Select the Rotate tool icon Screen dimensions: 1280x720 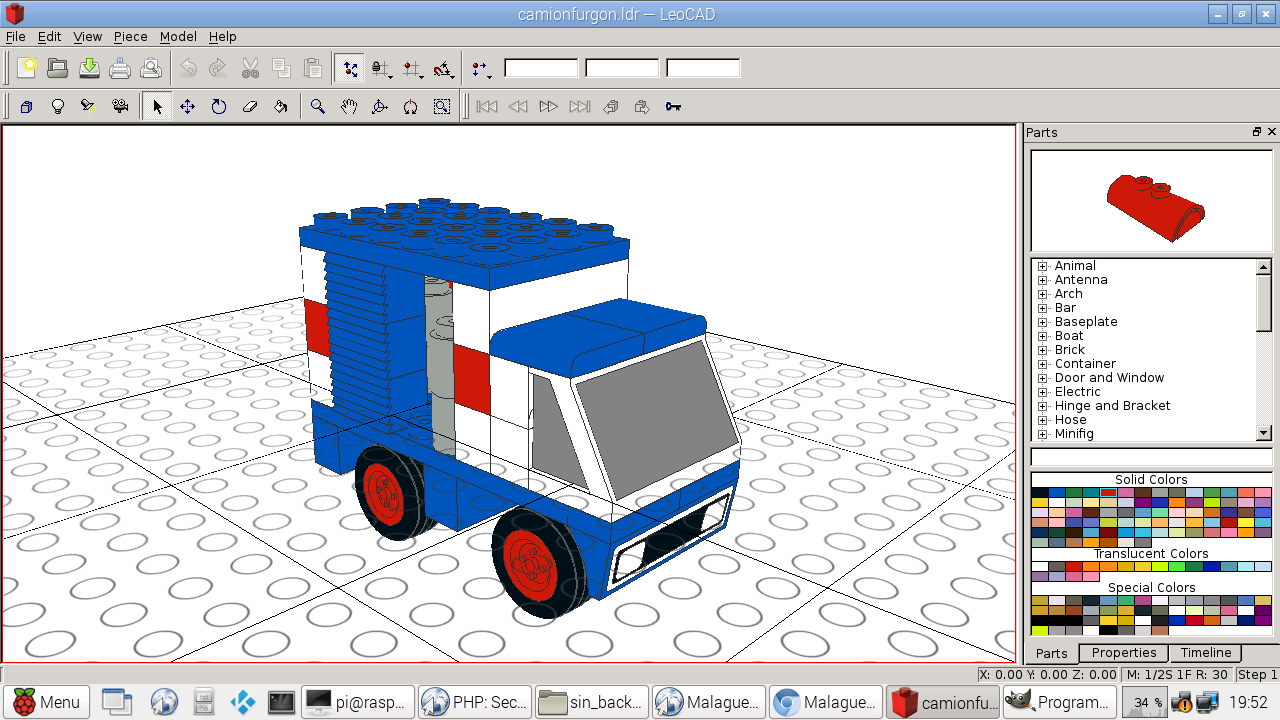(218, 106)
